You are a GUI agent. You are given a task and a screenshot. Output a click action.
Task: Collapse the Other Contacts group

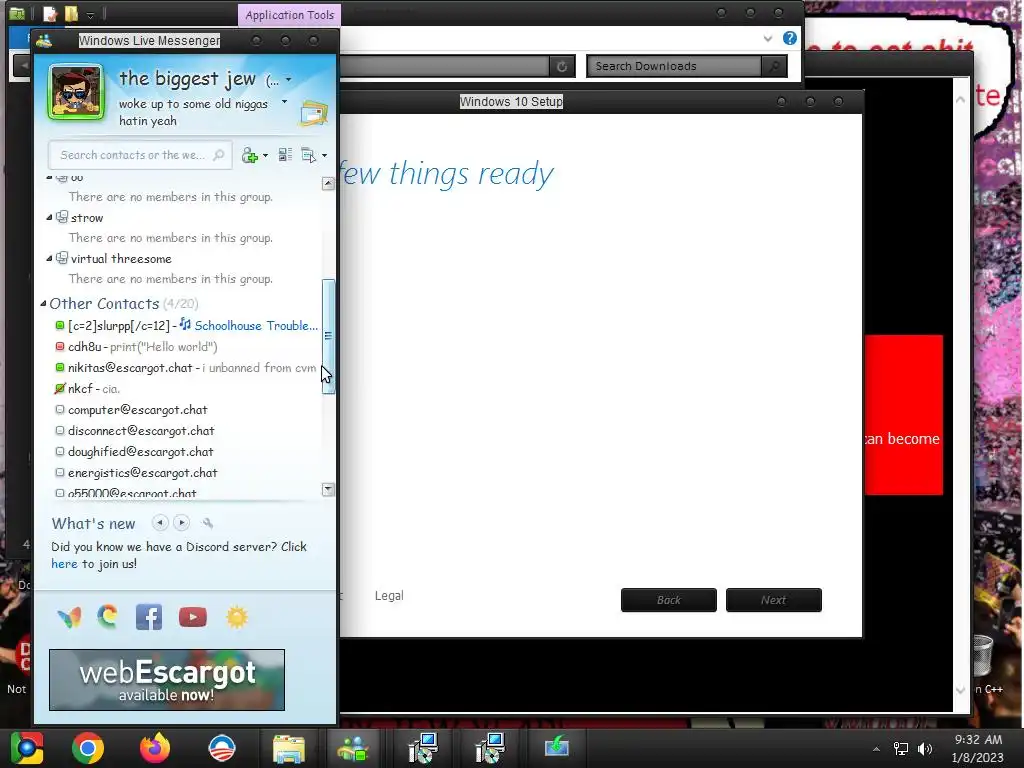coord(43,304)
